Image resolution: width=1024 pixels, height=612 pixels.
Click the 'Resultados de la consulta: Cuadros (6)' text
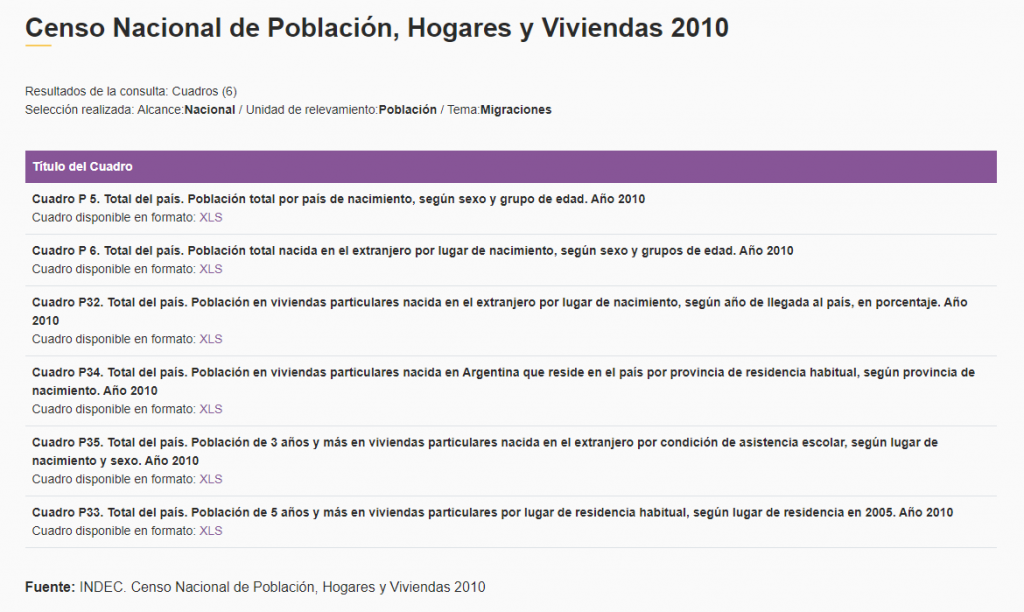click(x=130, y=92)
